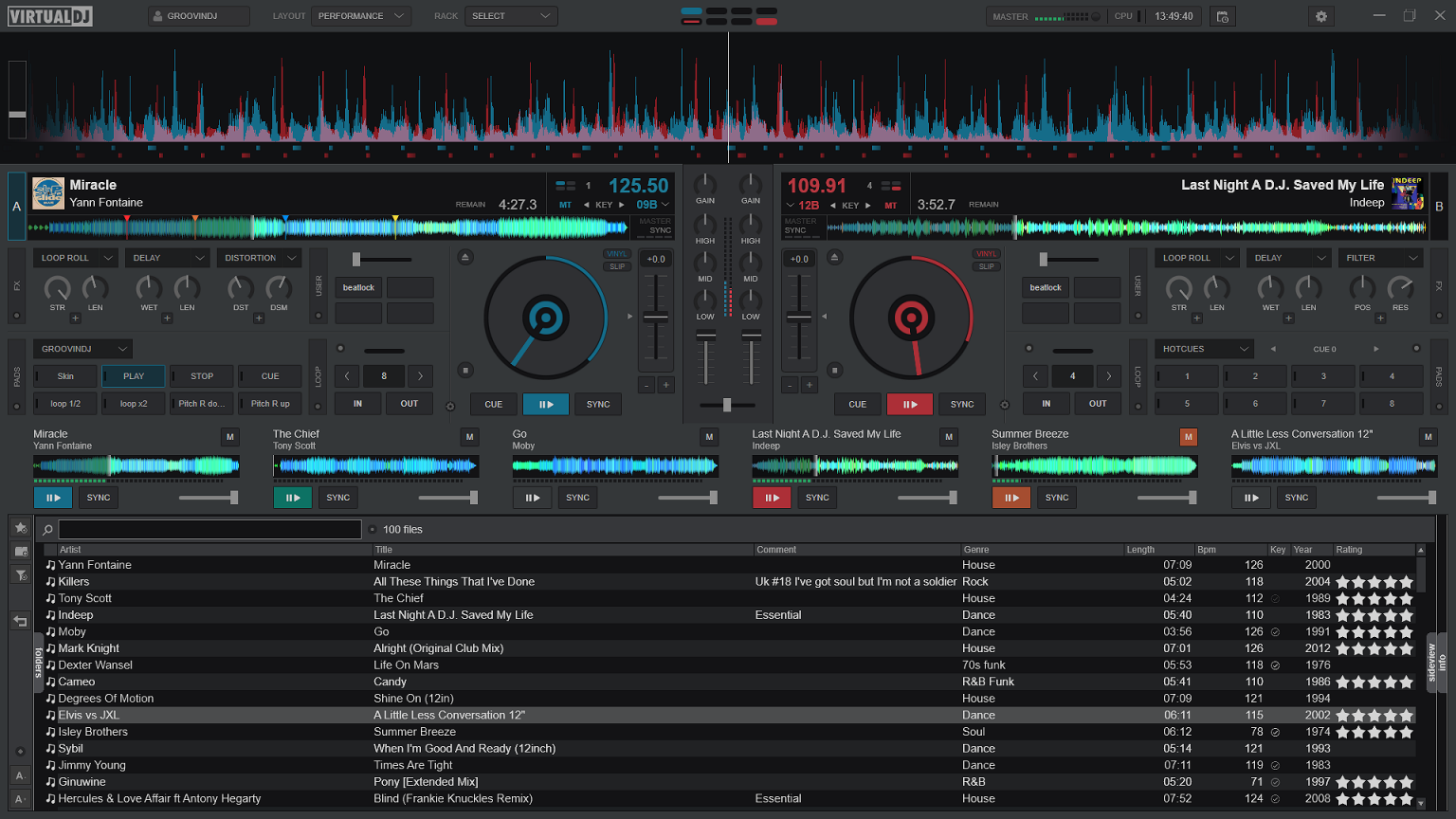Click the browser filter funnel icon
Viewport: 1456px width, 819px height.
[x=20, y=574]
